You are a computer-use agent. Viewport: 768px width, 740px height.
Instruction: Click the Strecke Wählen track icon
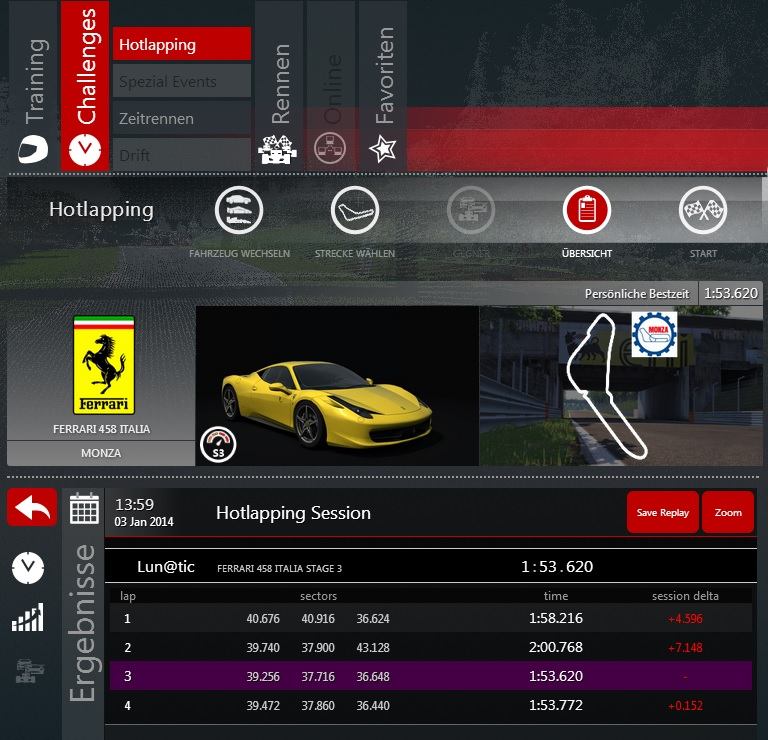[355, 210]
